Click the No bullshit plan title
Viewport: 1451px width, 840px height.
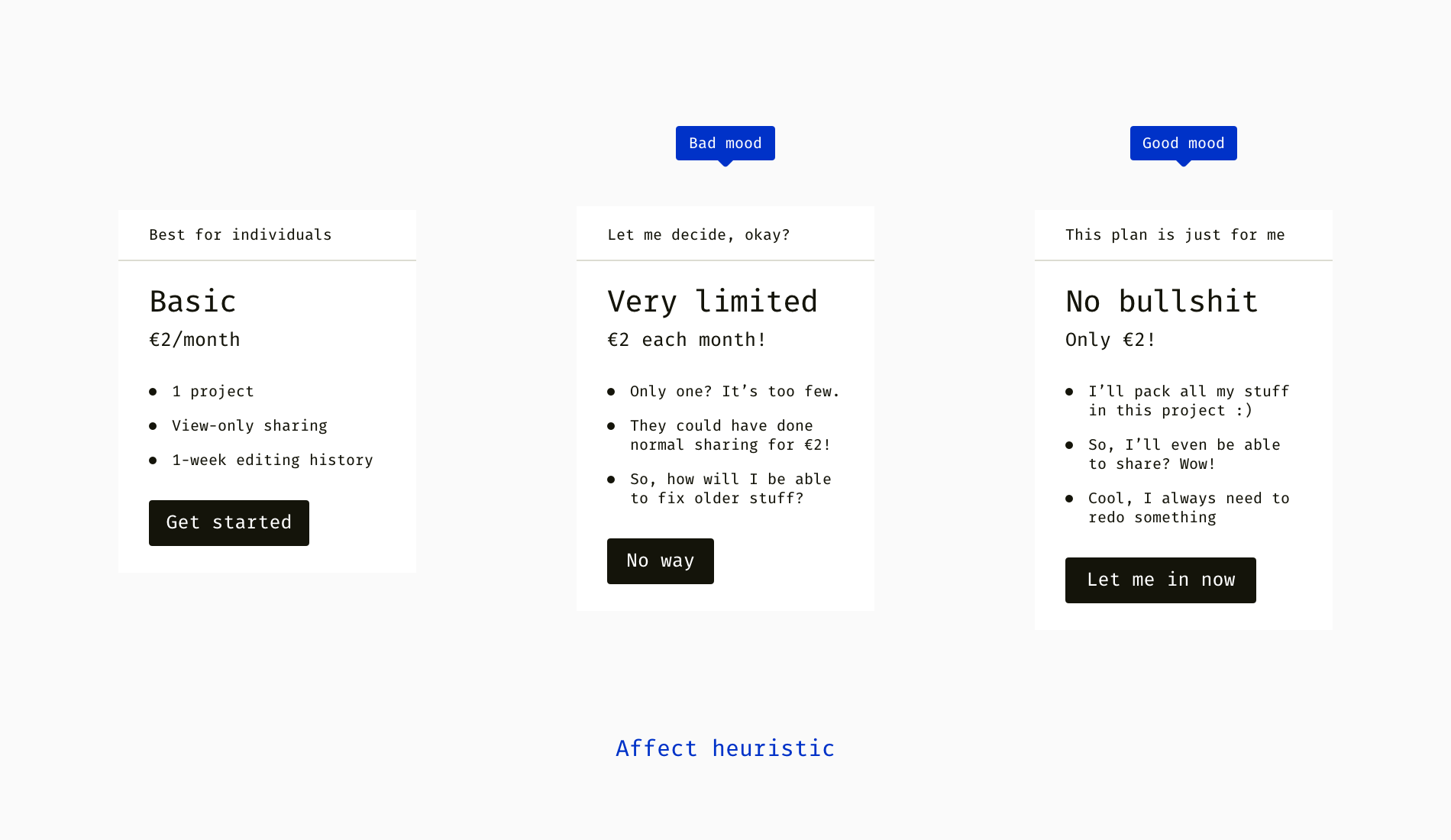[1162, 302]
